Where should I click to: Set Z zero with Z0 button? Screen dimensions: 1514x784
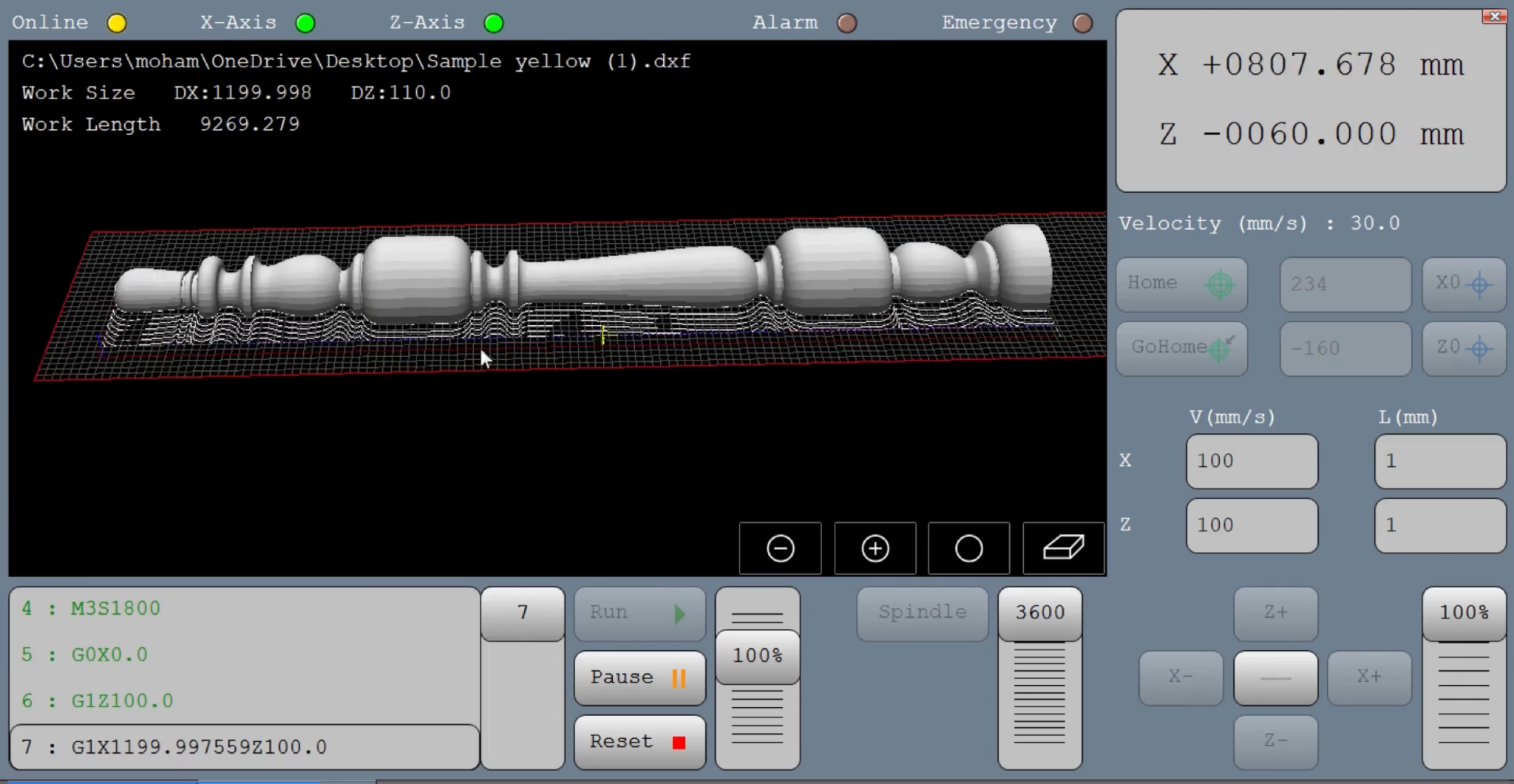(1464, 348)
